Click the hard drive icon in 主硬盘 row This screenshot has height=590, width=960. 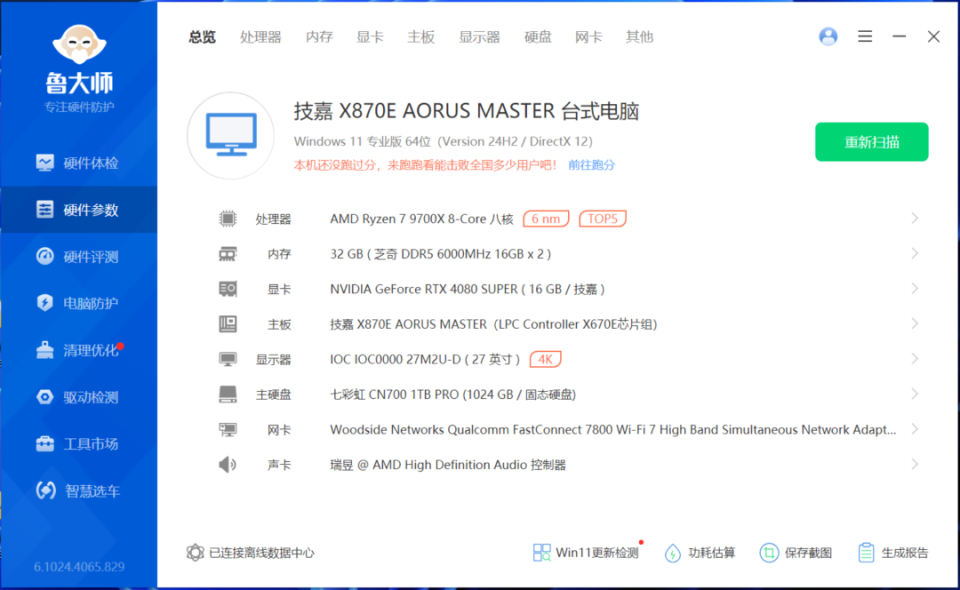(228, 394)
